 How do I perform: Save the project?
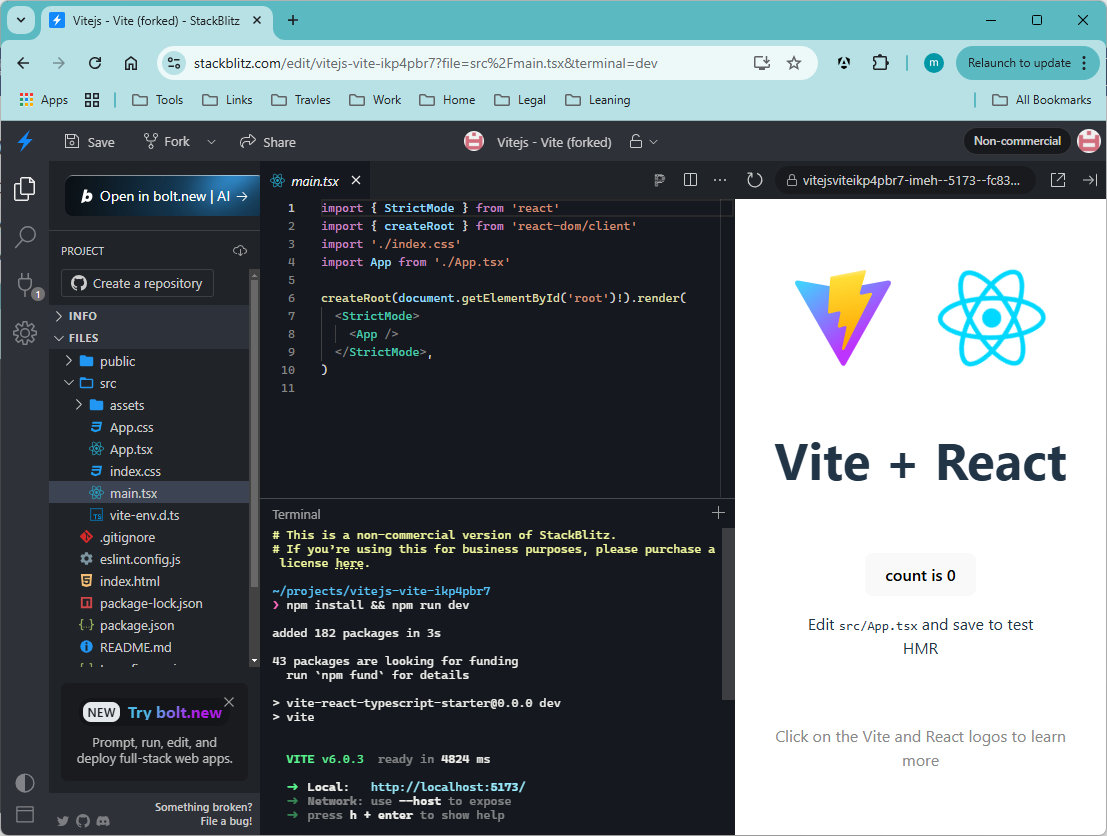(90, 142)
